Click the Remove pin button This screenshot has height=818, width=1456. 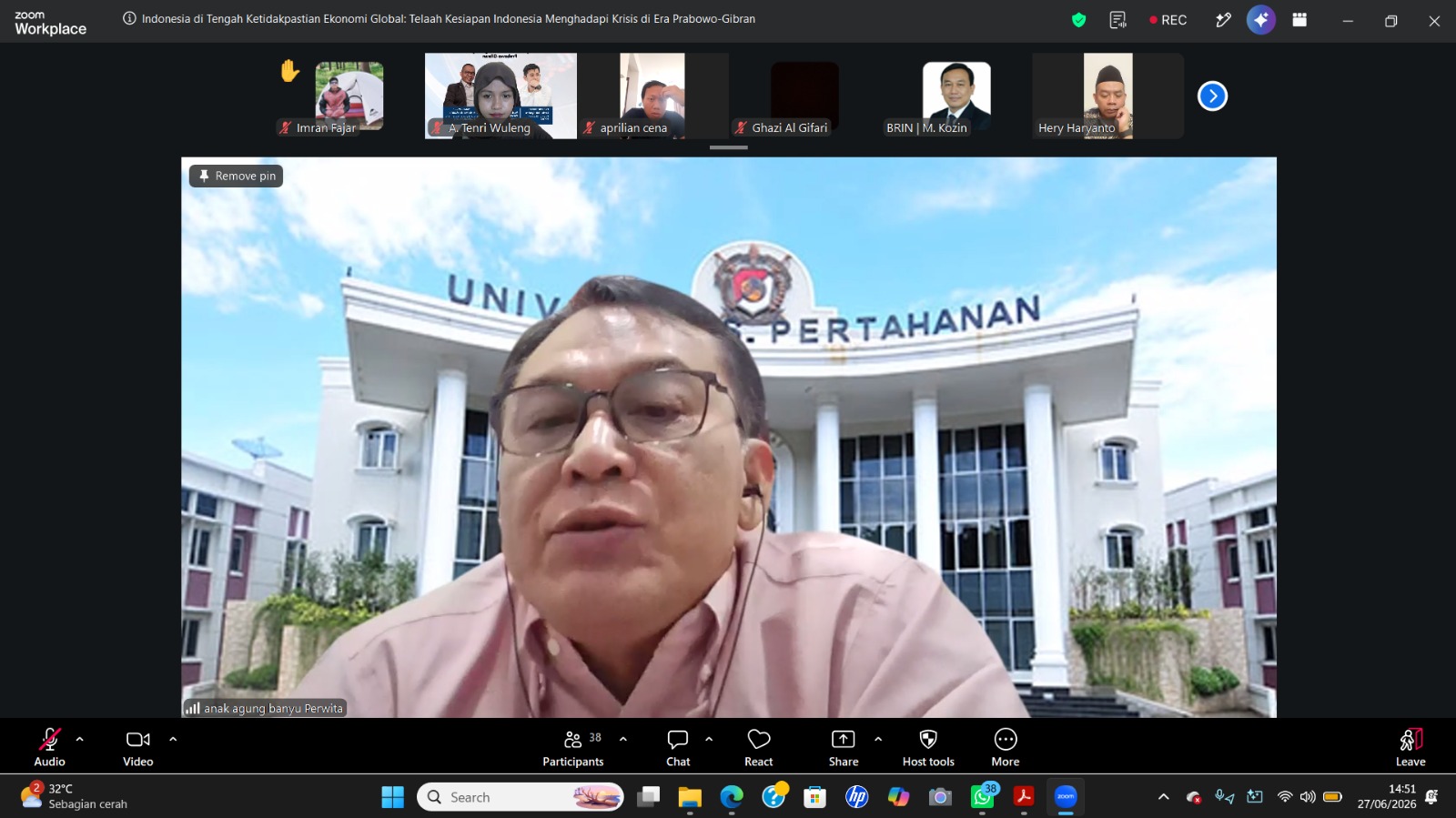pos(237,176)
